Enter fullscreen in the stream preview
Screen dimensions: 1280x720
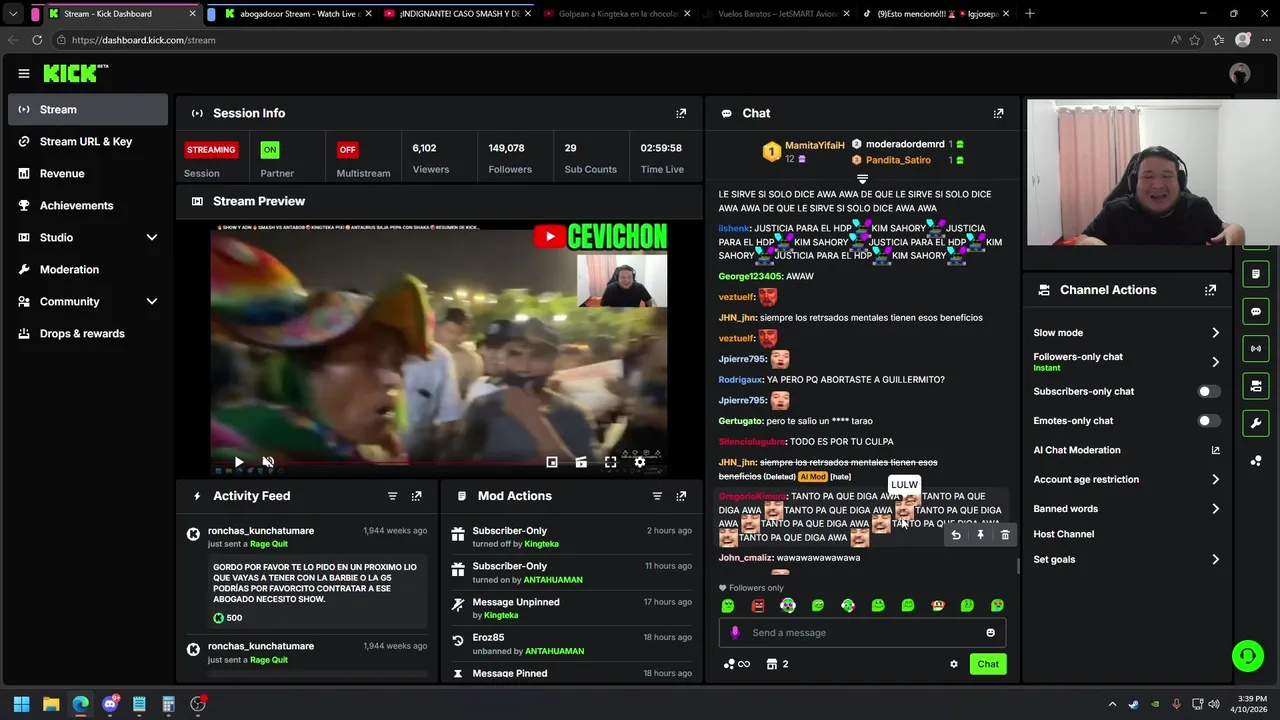[610, 462]
